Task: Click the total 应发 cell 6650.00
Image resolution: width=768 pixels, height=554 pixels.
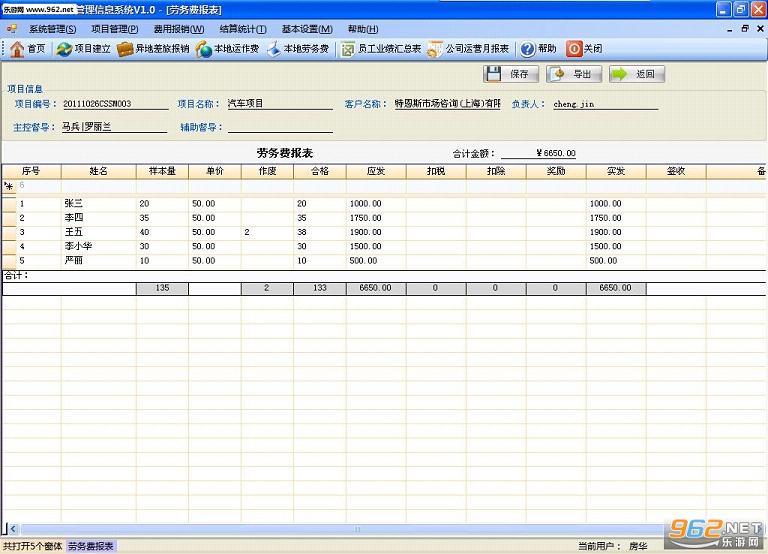Action: [x=376, y=288]
